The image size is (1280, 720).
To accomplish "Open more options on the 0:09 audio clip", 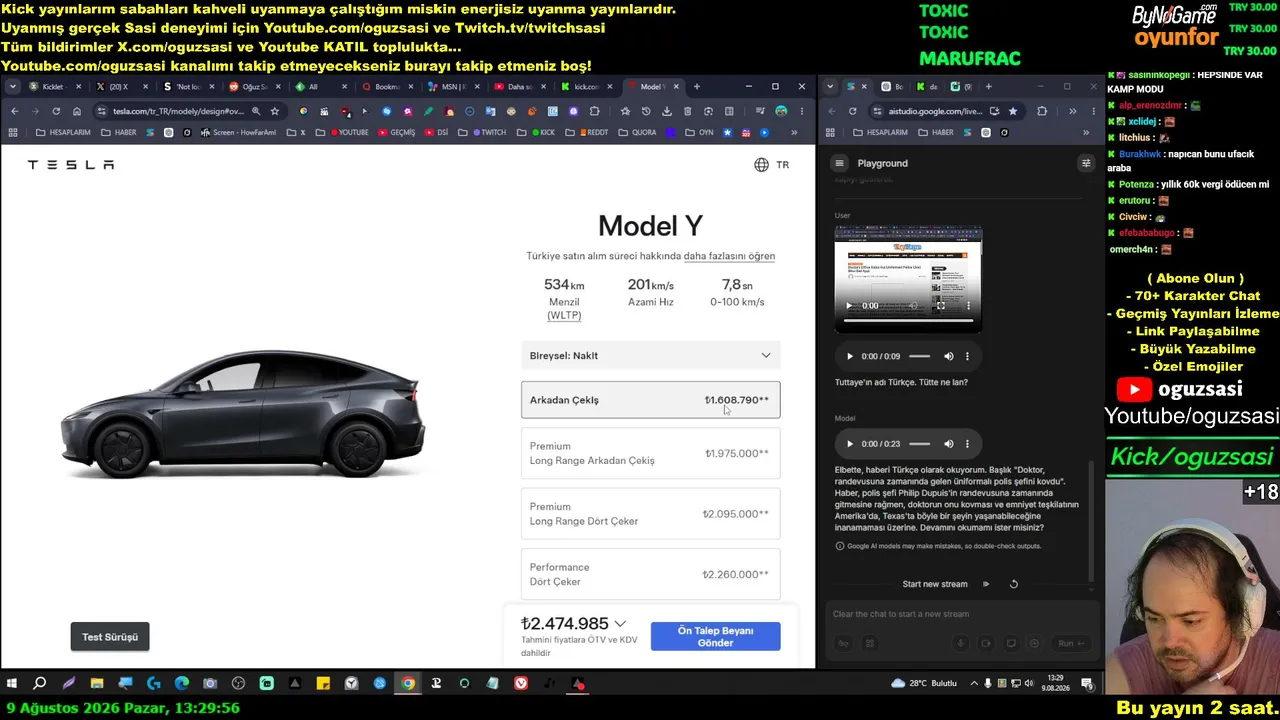I will 967,356.
